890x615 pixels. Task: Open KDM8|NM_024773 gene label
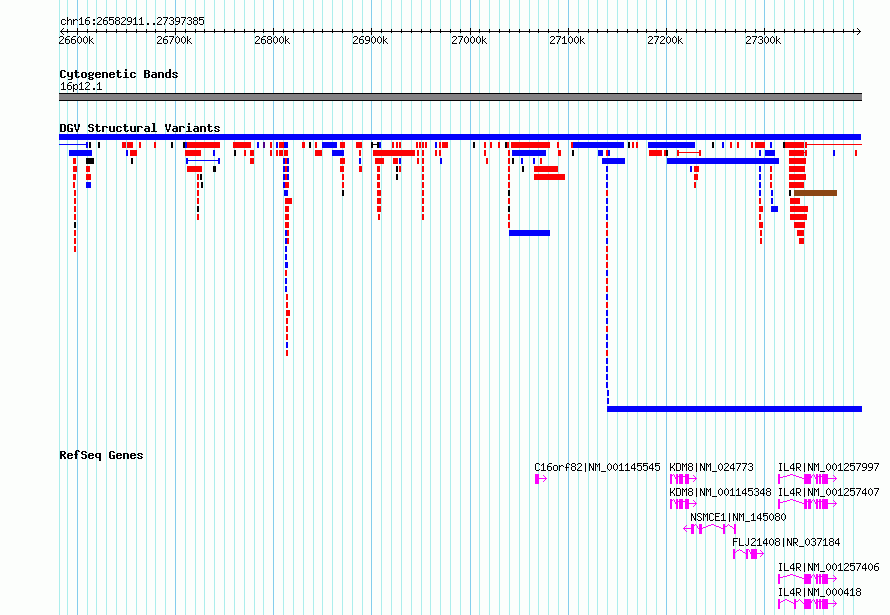711,467
